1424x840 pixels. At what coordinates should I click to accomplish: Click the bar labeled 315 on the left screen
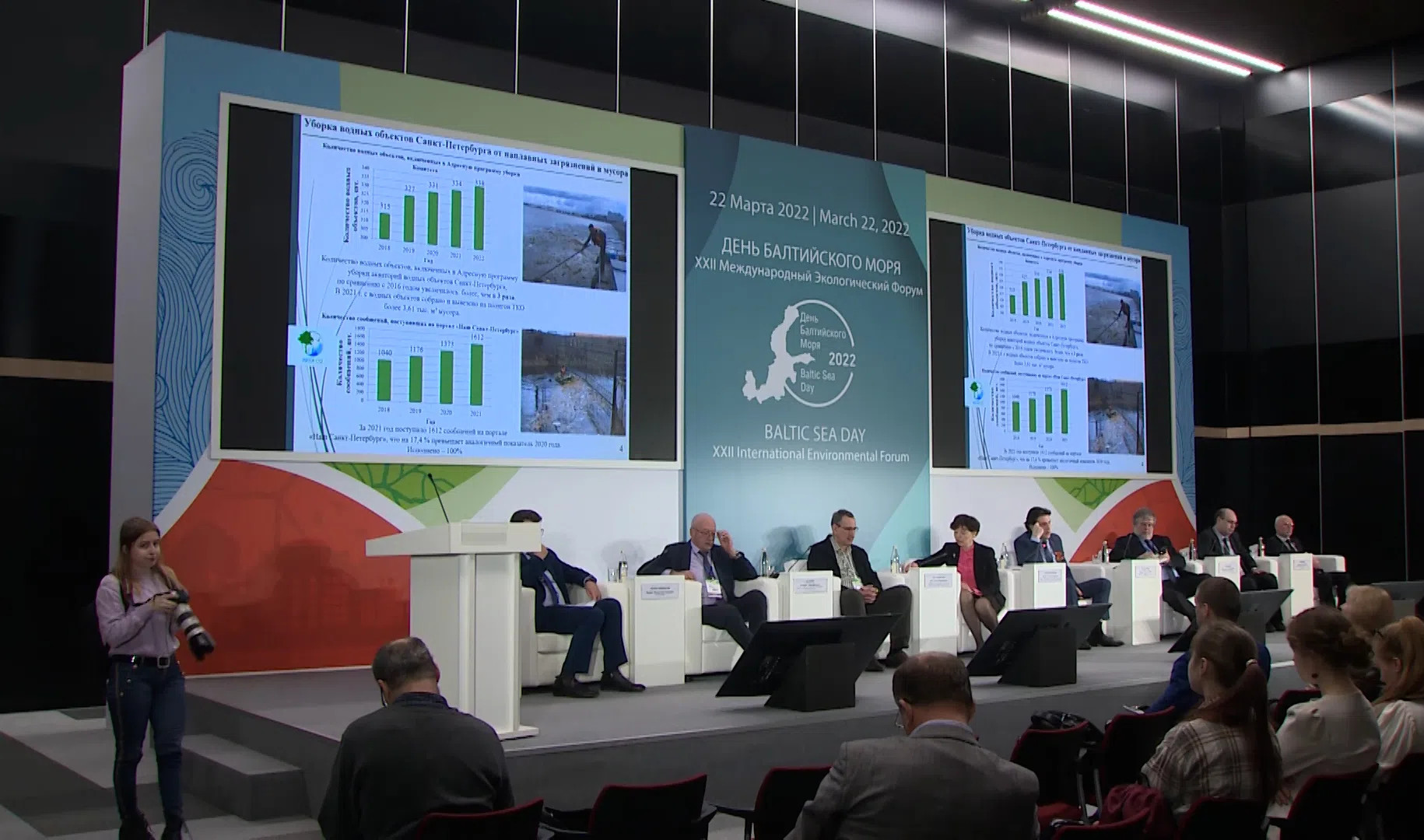point(384,226)
